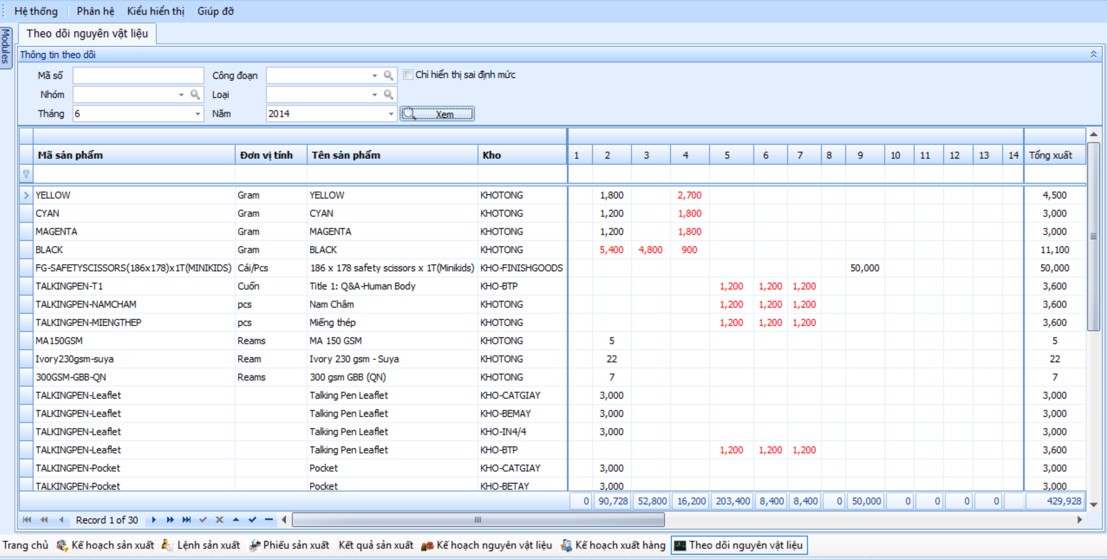Open the Nhóm dropdown

tap(182, 95)
